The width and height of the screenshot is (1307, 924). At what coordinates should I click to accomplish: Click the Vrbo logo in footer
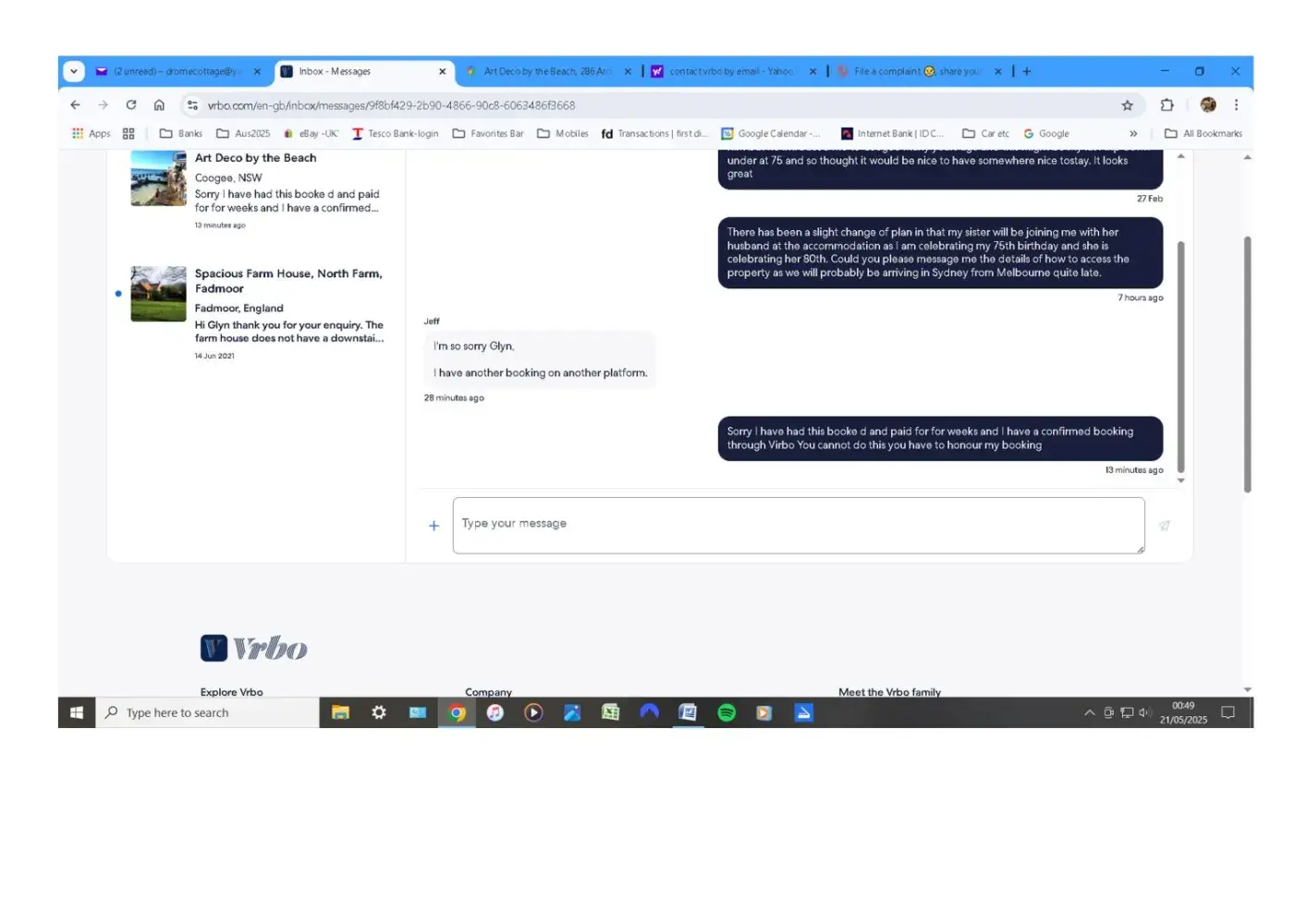pyautogui.click(x=253, y=649)
